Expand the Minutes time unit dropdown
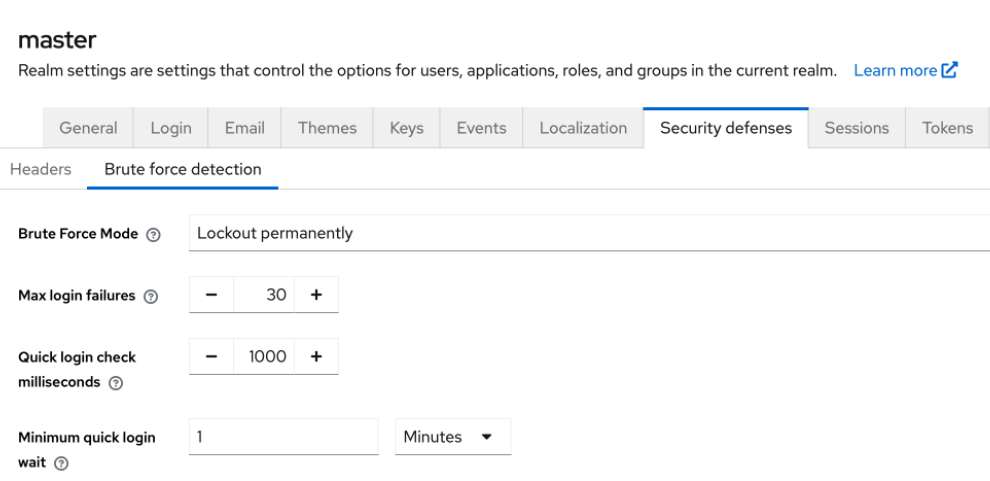The image size is (990, 481). pos(452,437)
